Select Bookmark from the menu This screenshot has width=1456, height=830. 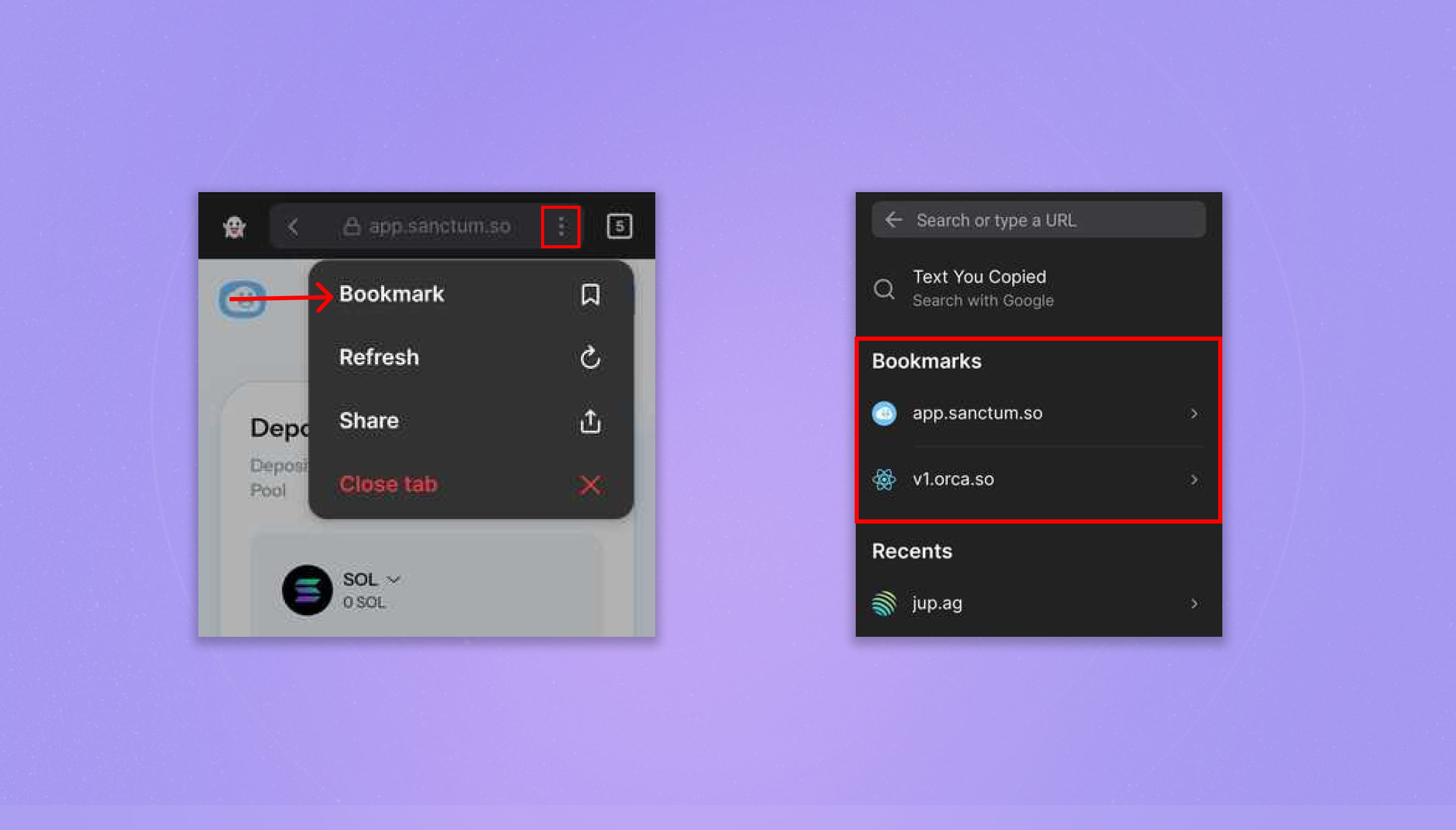[470, 294]
